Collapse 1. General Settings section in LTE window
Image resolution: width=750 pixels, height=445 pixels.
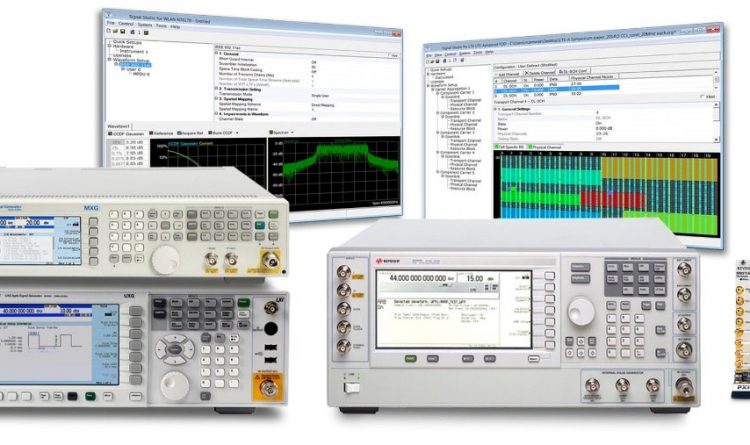click(496, 109)
